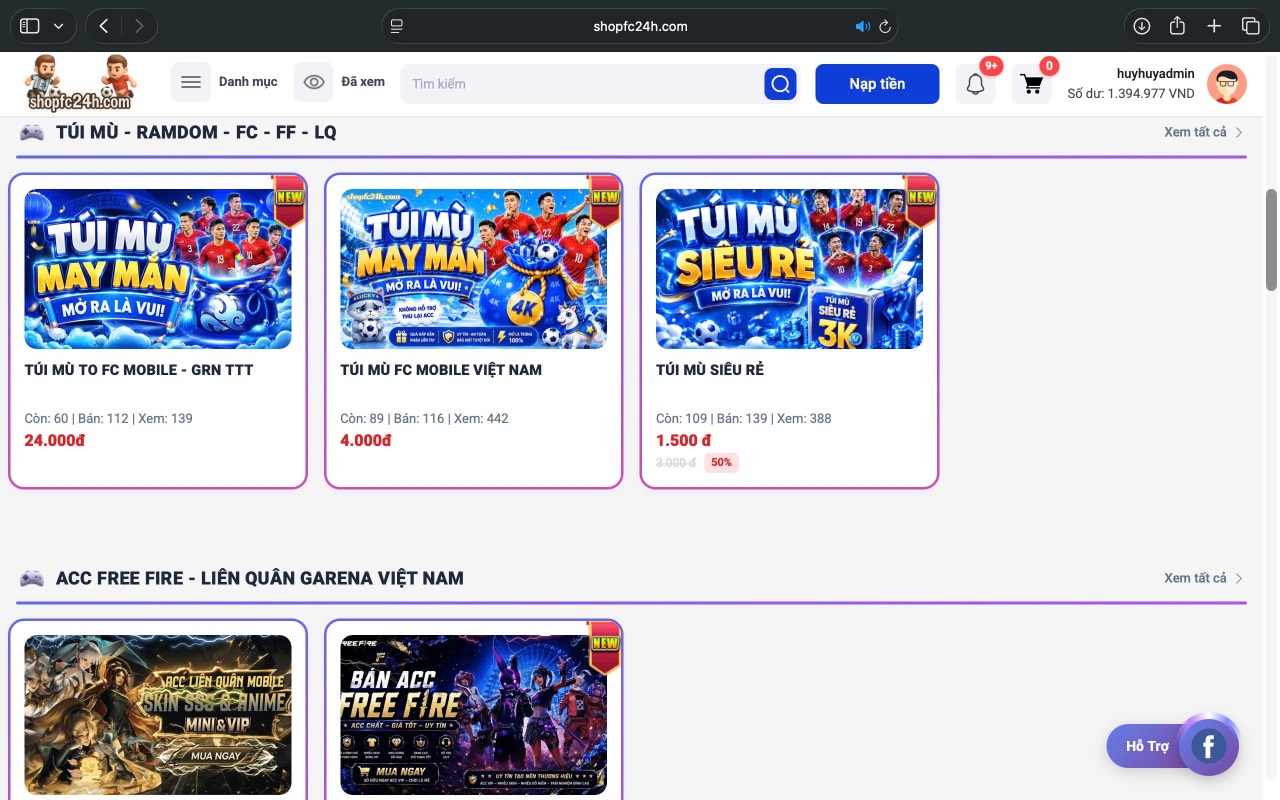Click the stats text Còn: 109 | Bán: 139 | Xem: 388

click(x=744, y=418)
